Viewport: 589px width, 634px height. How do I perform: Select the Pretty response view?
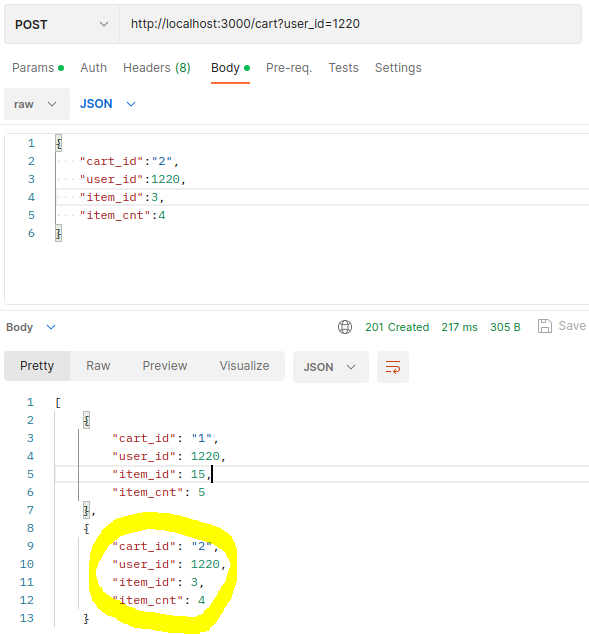point(37,366)
